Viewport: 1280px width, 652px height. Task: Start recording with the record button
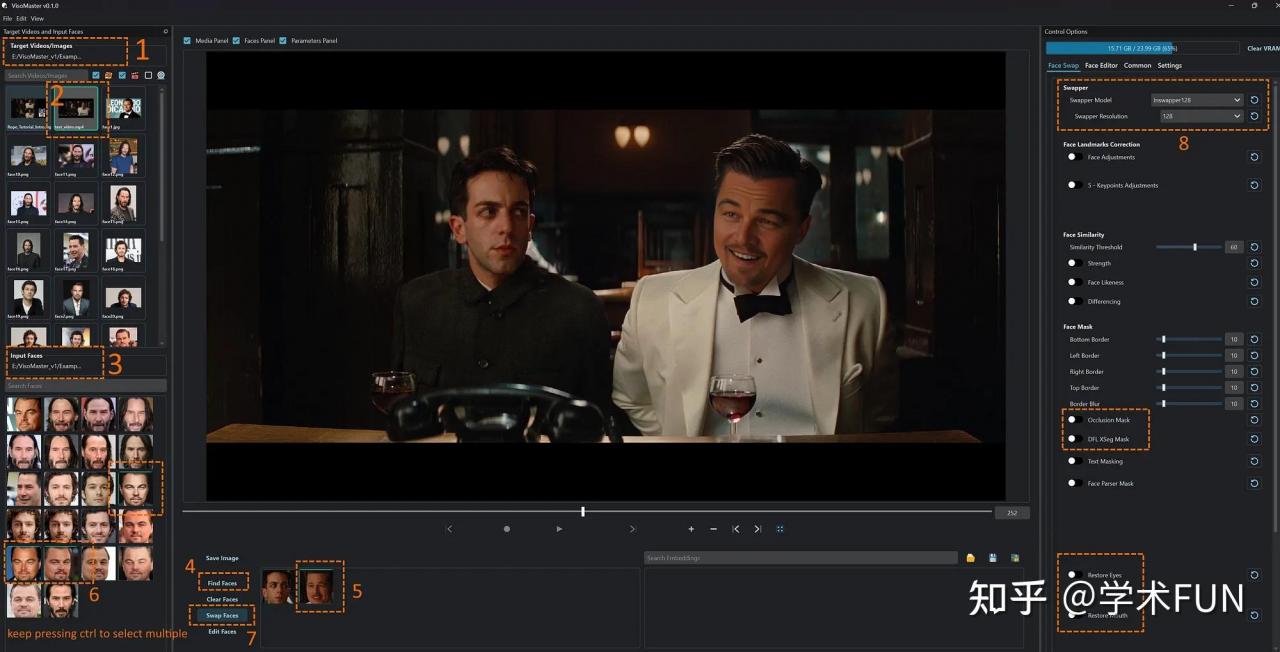[x=507, y=529]
